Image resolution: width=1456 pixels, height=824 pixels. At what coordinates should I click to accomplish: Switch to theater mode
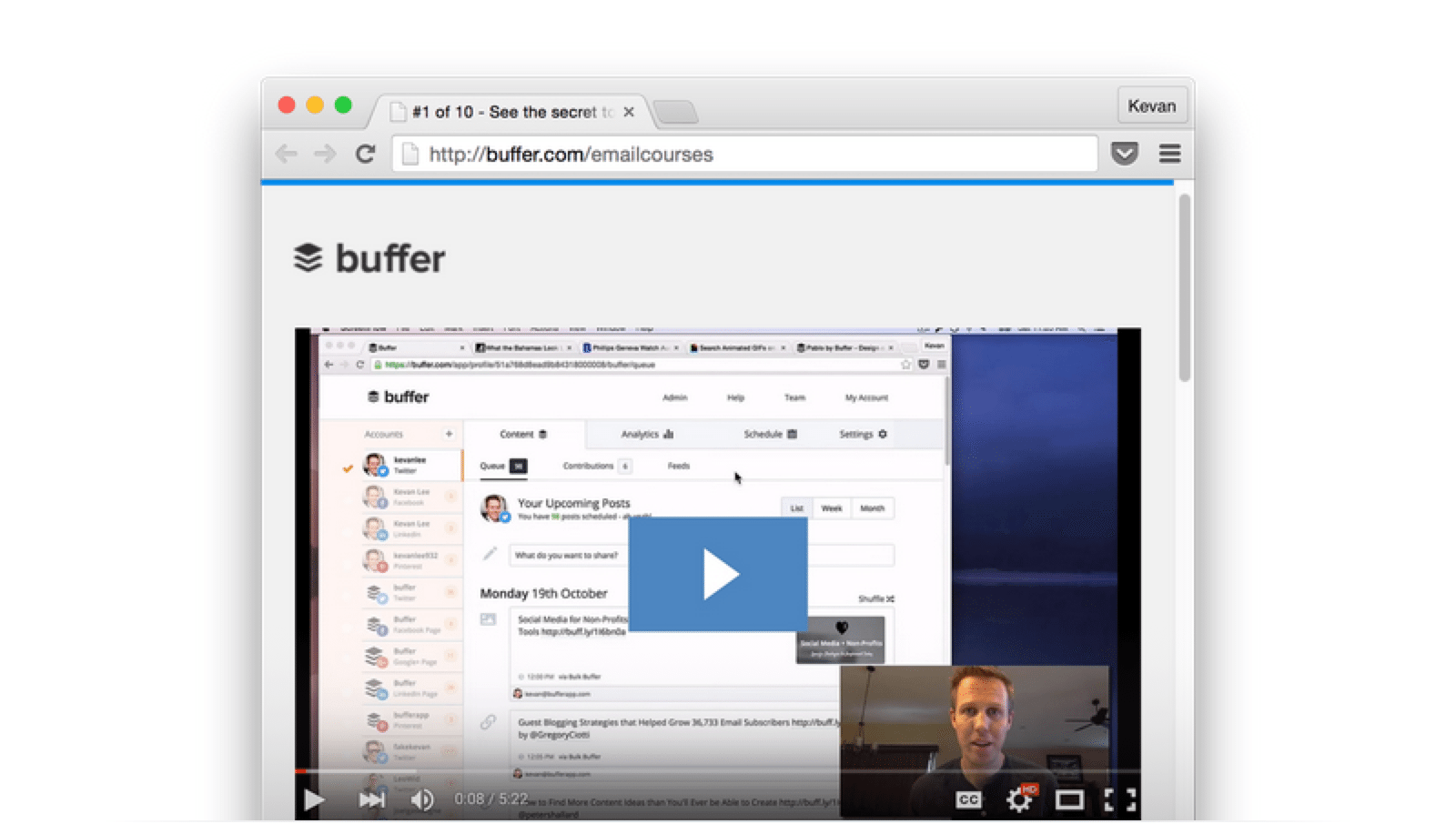pos(1069,799)
